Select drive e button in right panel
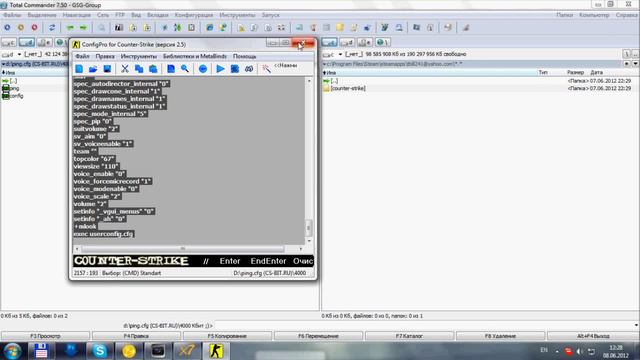The height and width of the screenshot is (360, 640). 364,42
